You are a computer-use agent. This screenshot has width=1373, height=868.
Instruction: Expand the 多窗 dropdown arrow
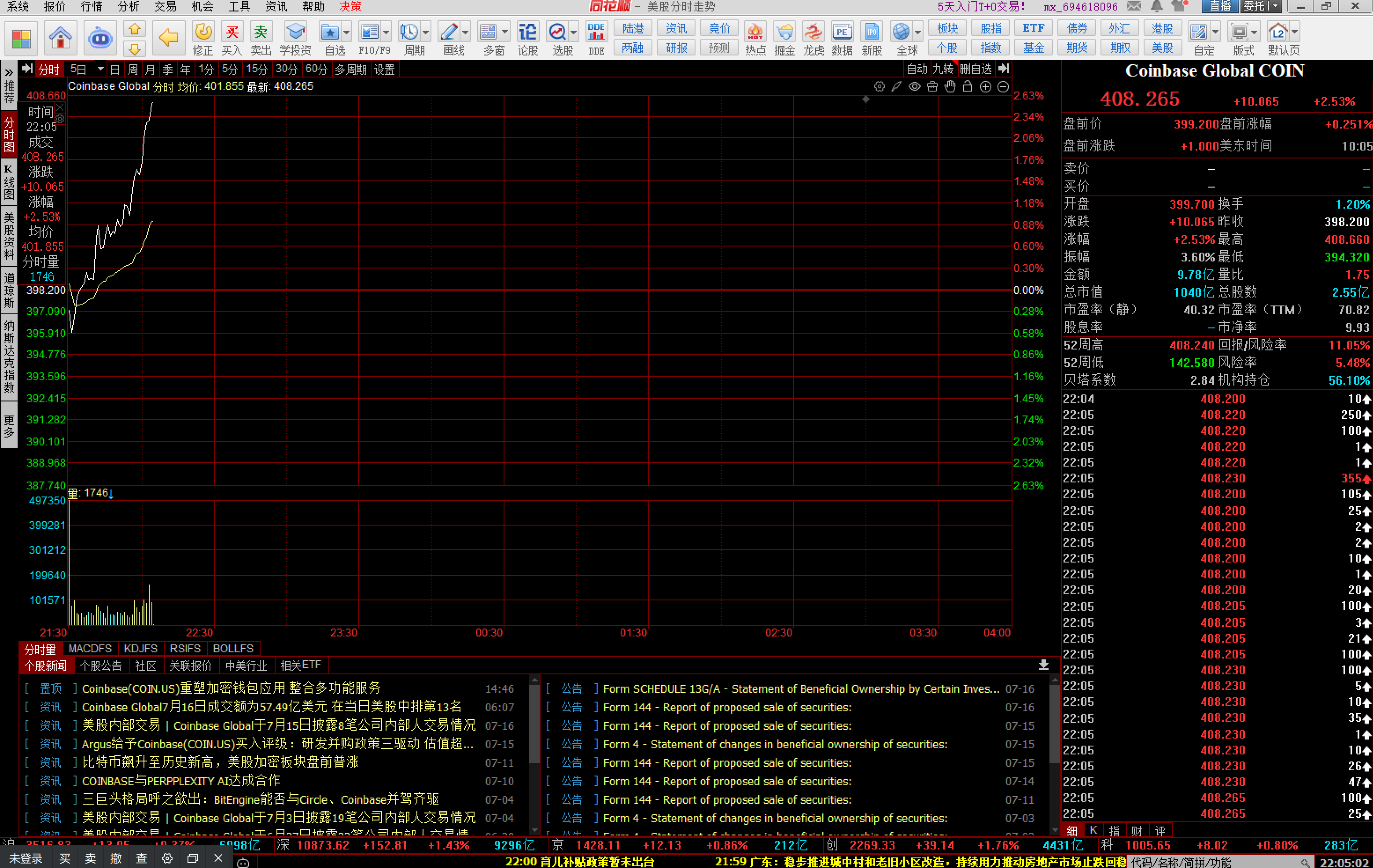click(x=504, y=32)
